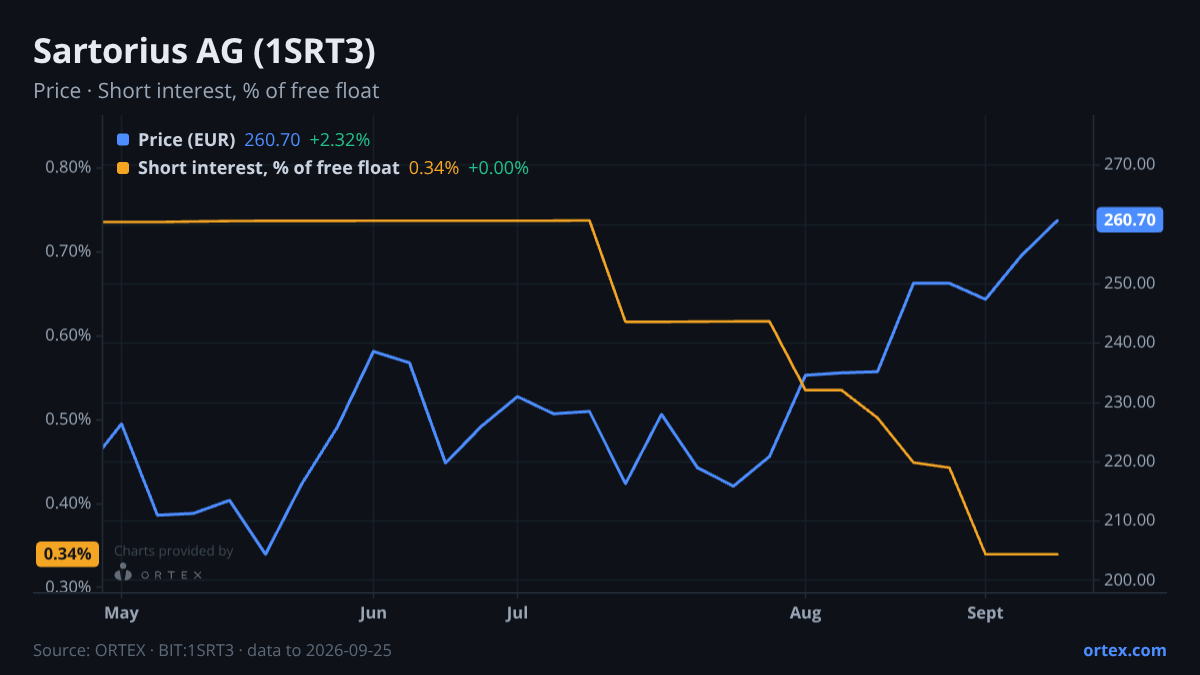1200x675 pixels.
Task: Click the ORTEX logo icon
Action: coord(123,572)
